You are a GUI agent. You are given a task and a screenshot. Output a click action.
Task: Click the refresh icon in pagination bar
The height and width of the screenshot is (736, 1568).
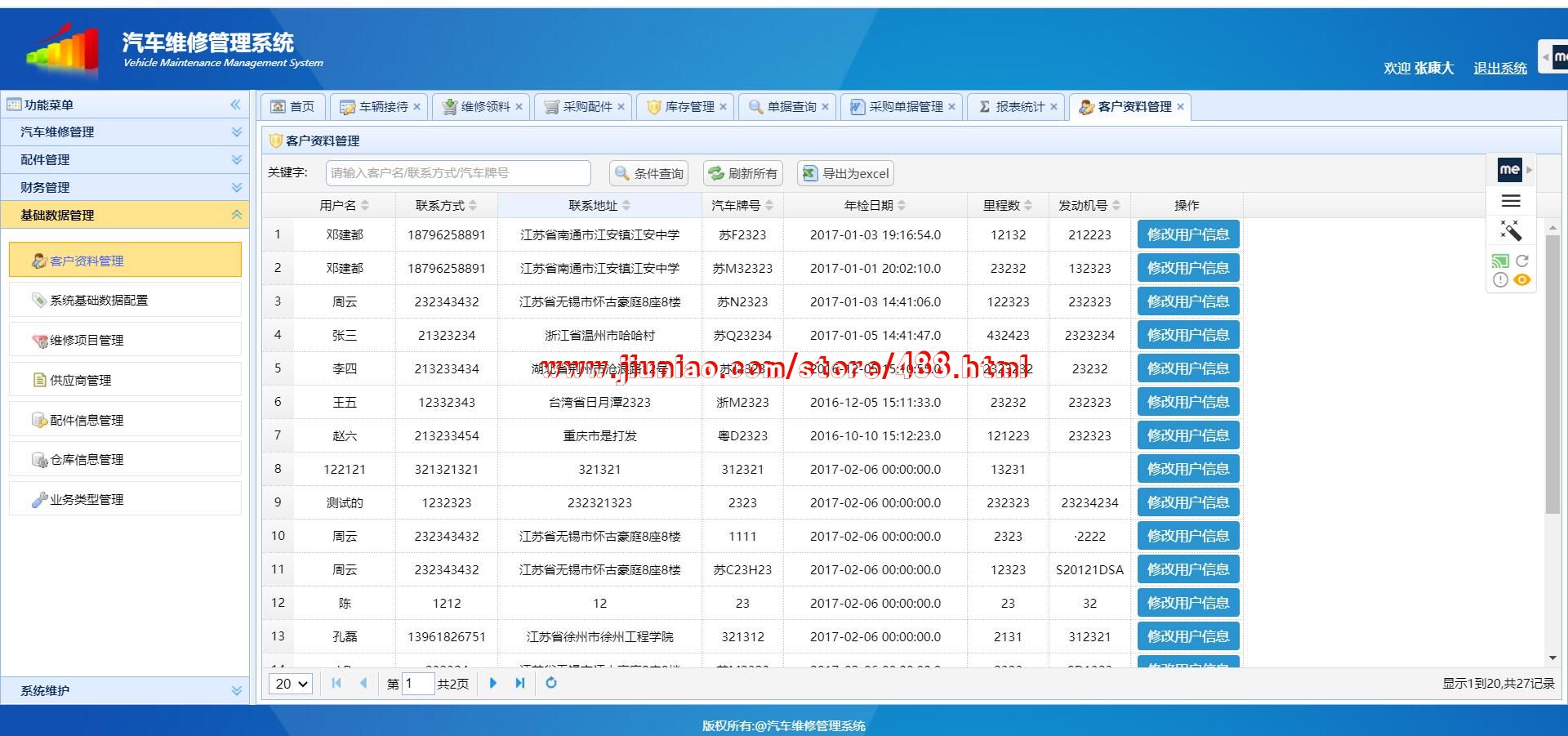point(551,683)
